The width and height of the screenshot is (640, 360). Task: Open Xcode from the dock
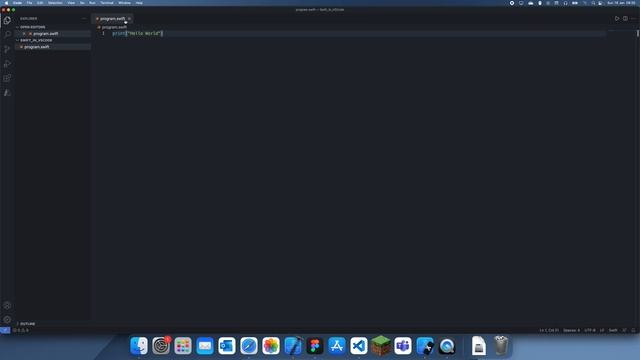tap(293, 346)
